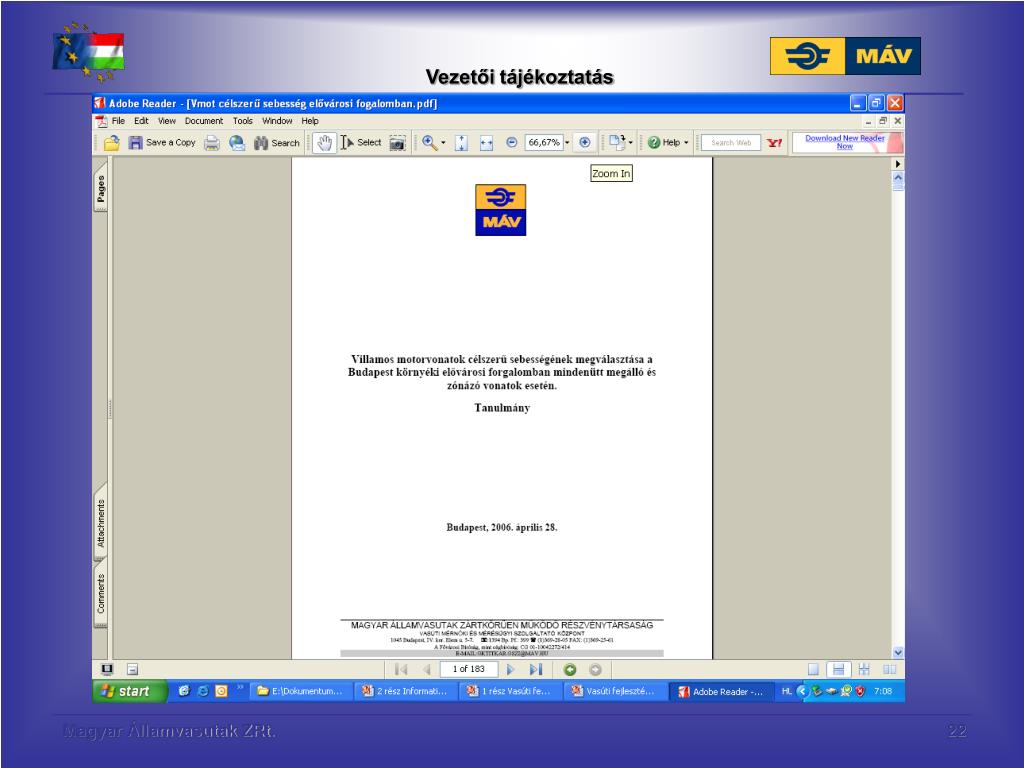
Task: Go to the previous page arrow
Action: [426, 669]
